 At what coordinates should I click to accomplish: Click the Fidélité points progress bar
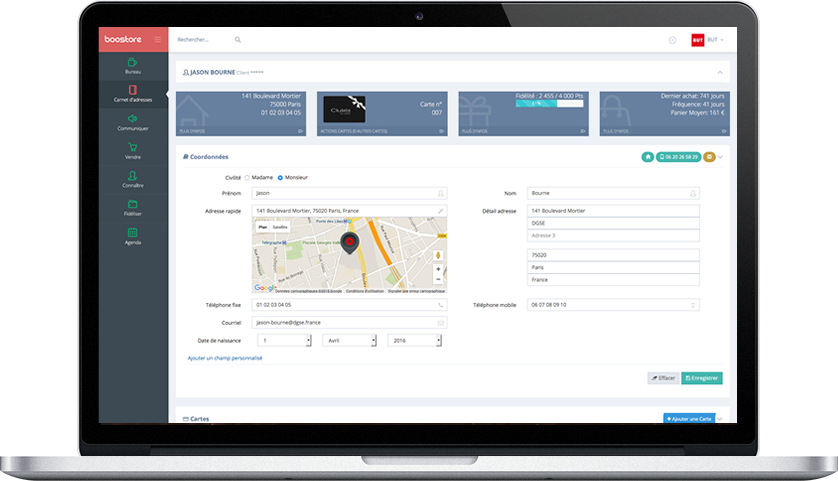click(x=549, y=104)
